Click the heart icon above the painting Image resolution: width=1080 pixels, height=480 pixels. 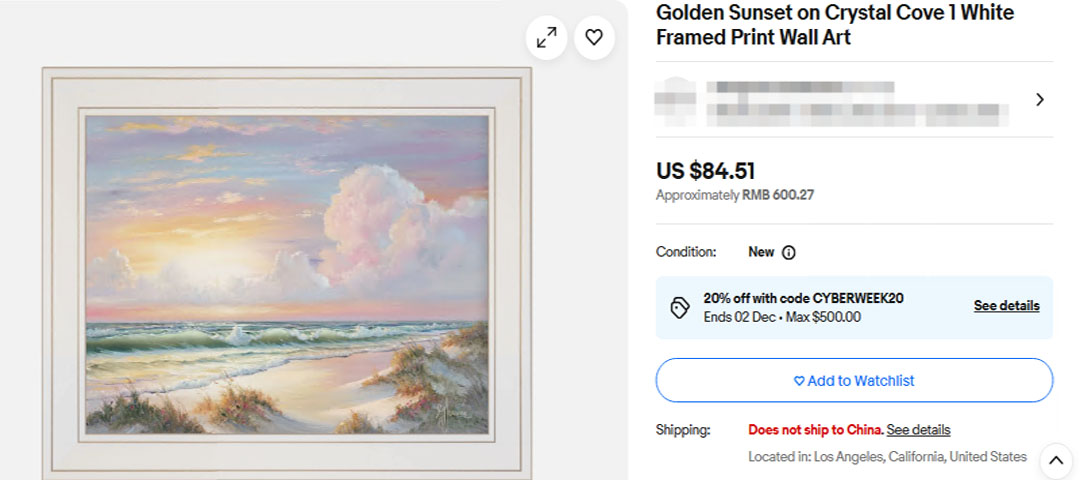(x=594, y=38)
